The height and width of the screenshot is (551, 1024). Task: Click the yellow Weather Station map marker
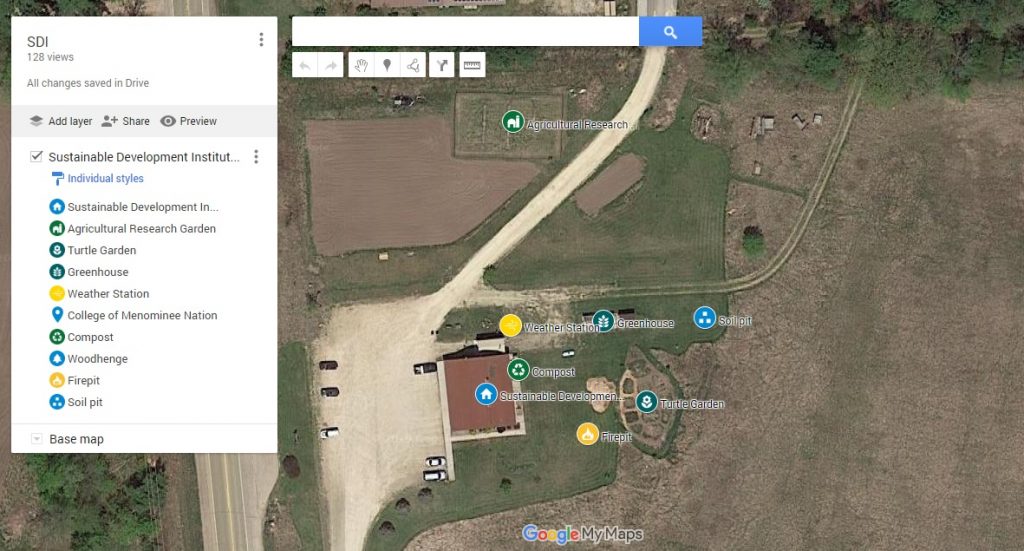coord(510,325)
